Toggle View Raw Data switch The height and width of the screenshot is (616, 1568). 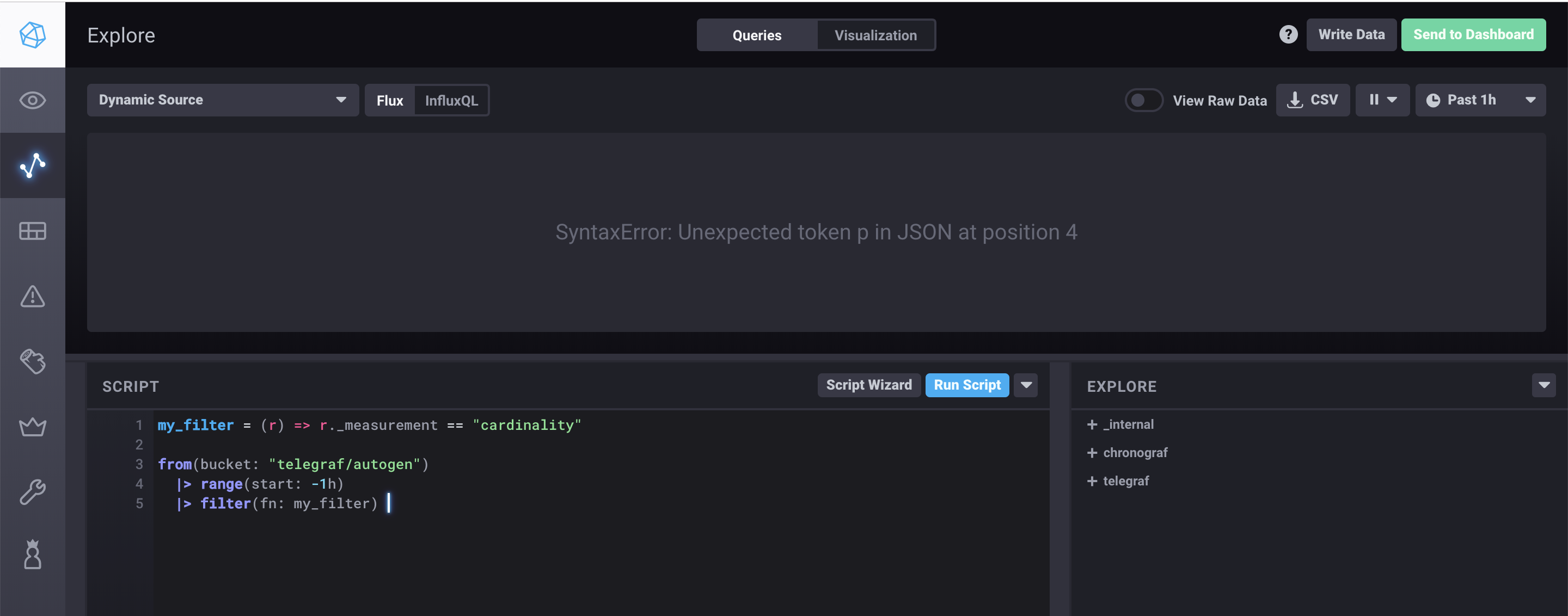pos(1144,100)
